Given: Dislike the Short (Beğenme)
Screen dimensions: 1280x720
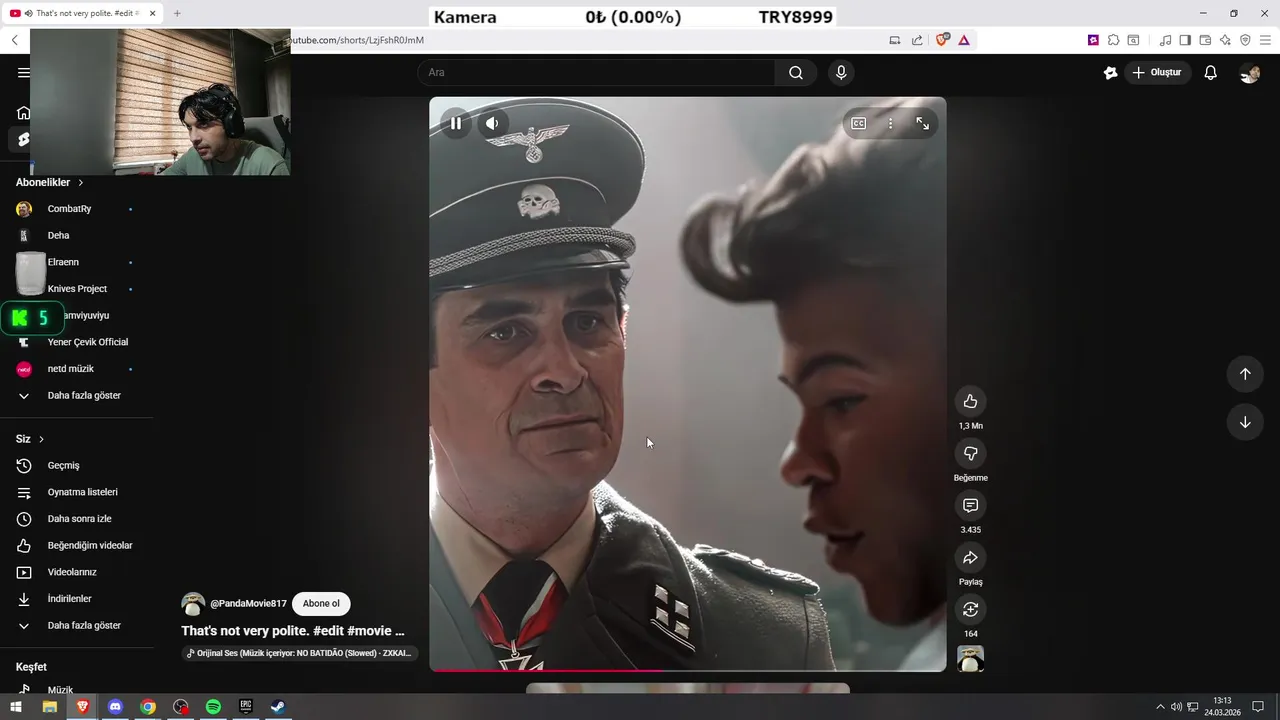Looking at the screenshot, I should coord(970,453).
